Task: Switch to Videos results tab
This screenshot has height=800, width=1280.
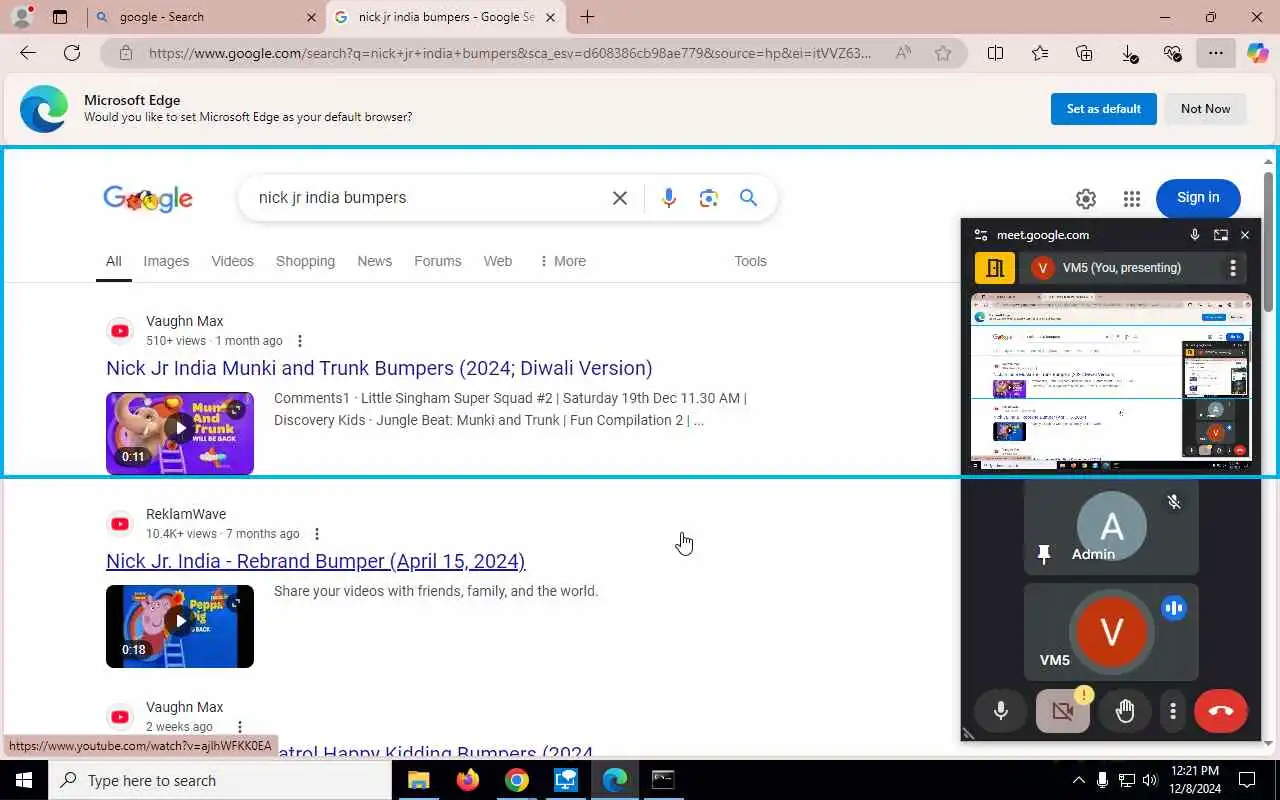Action: click(232, 261)
